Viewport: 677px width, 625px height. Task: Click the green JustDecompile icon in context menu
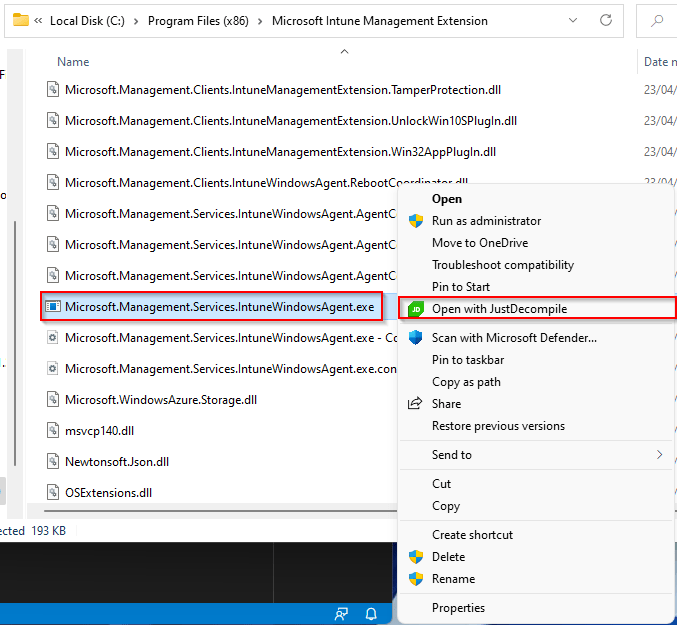pos(415,310)
